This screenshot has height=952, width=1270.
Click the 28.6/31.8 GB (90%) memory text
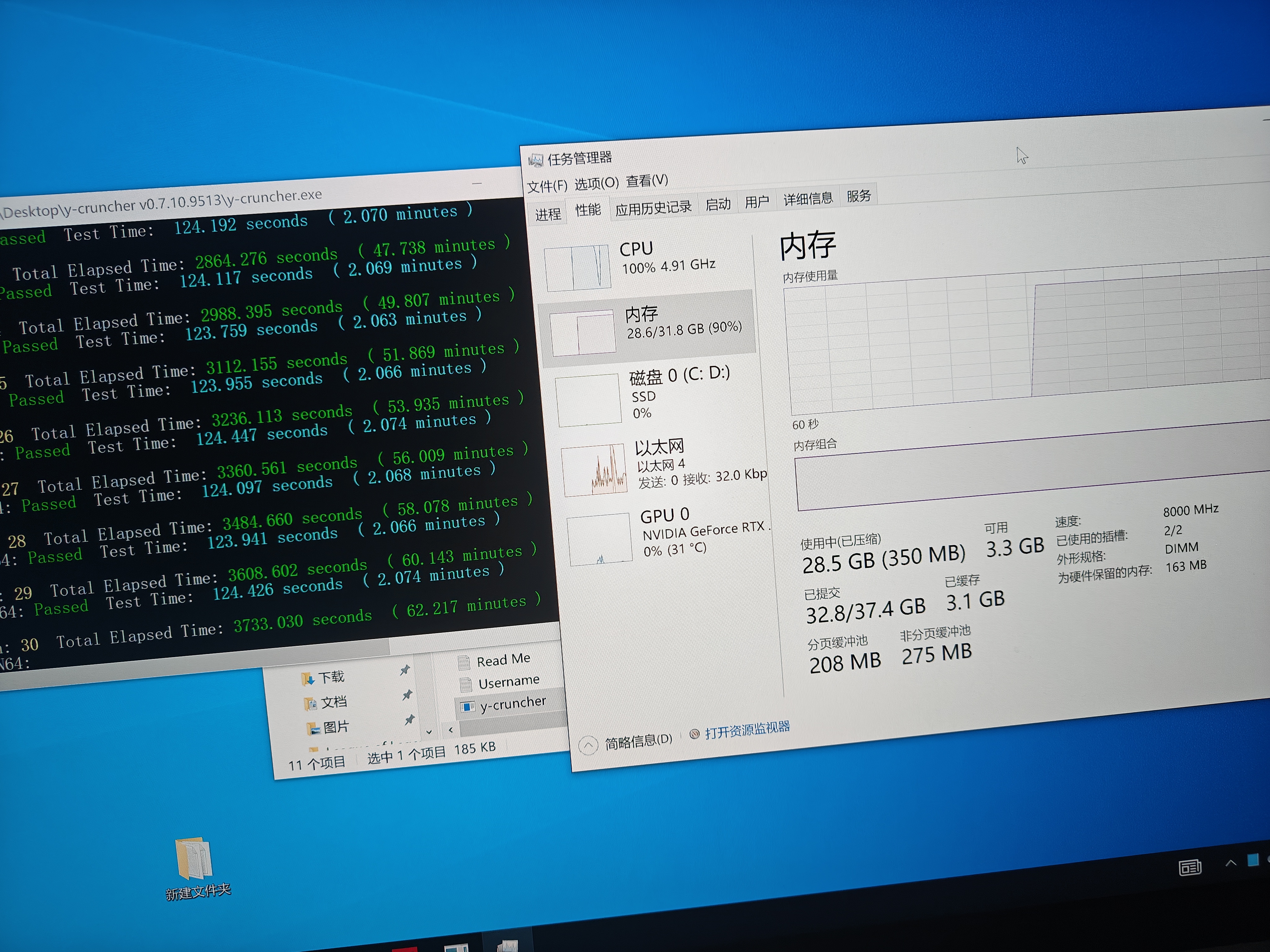click(x=684, y=329)
